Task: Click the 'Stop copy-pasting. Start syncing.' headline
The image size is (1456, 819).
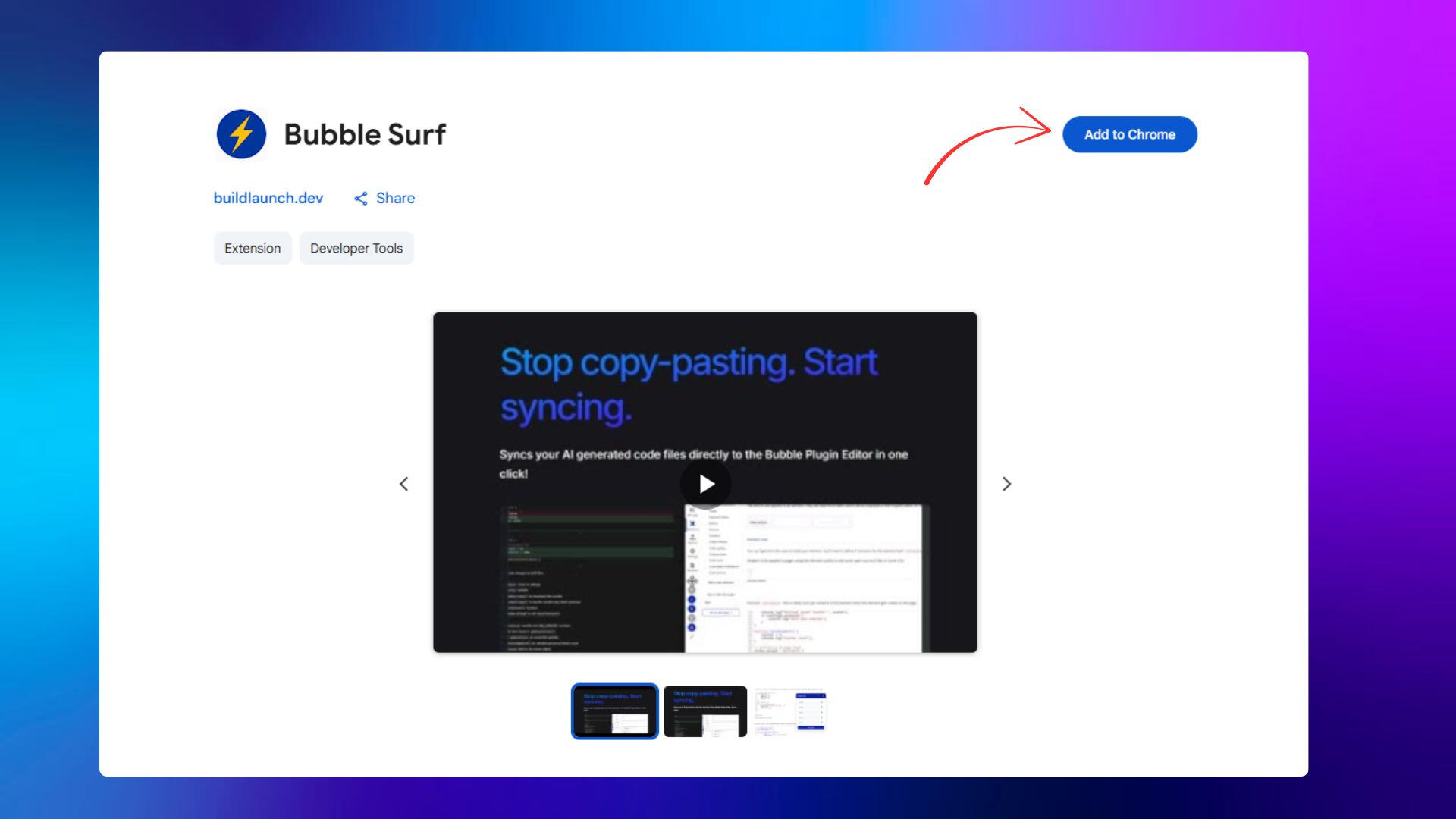Action: pos(688,384)
